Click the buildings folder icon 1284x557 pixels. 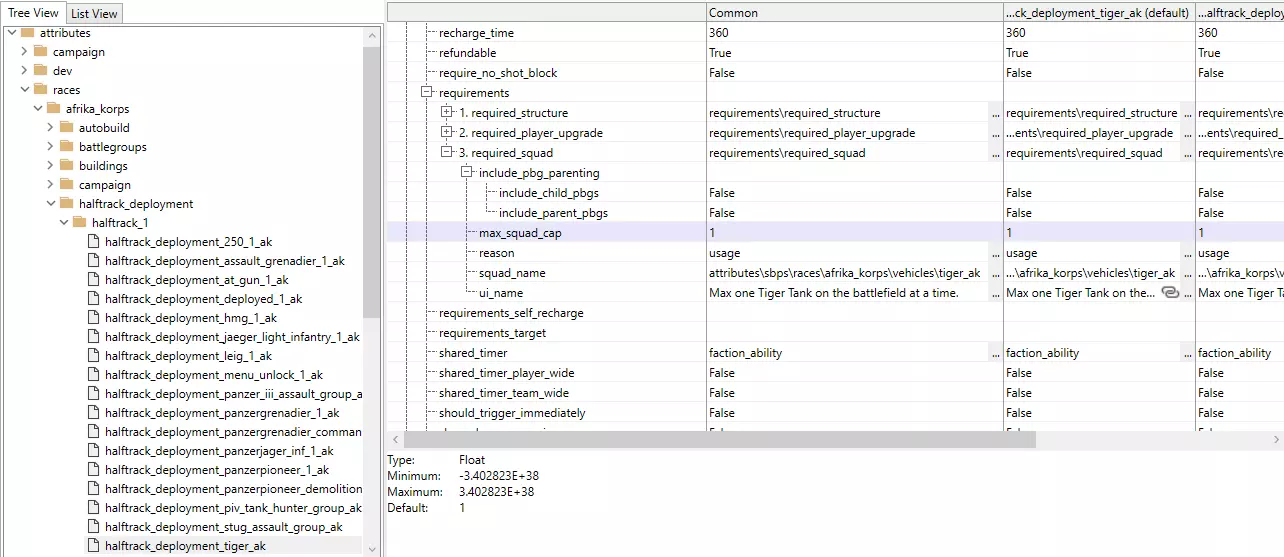click(x=66, y=166)
